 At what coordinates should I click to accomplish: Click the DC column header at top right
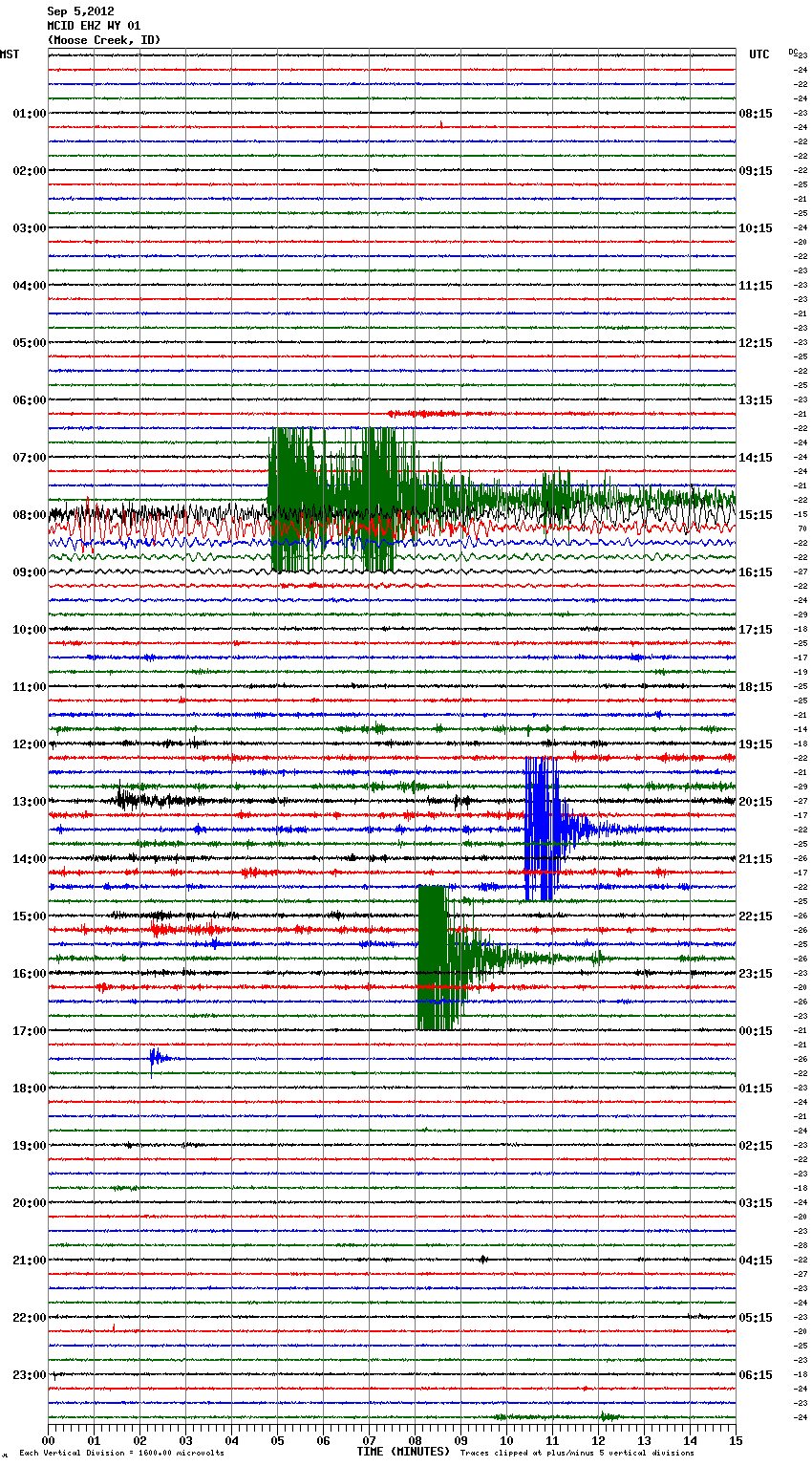[793, 53]
